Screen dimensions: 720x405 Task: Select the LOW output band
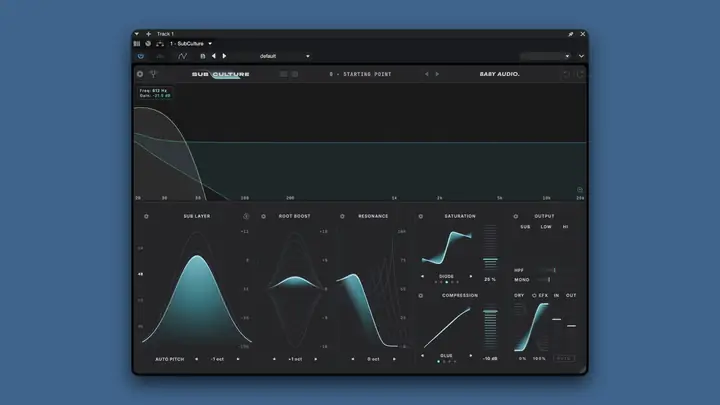click(x=546, y=227)
